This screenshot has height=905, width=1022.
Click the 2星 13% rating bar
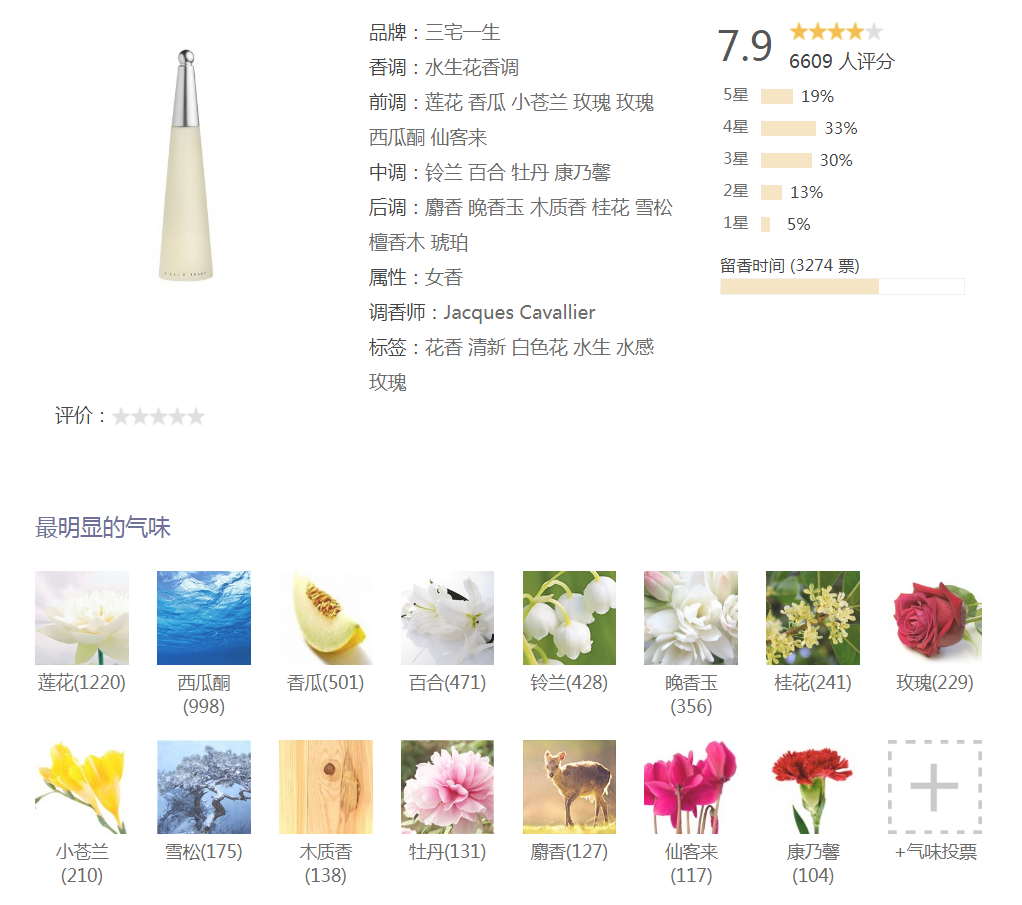point(772,192)
